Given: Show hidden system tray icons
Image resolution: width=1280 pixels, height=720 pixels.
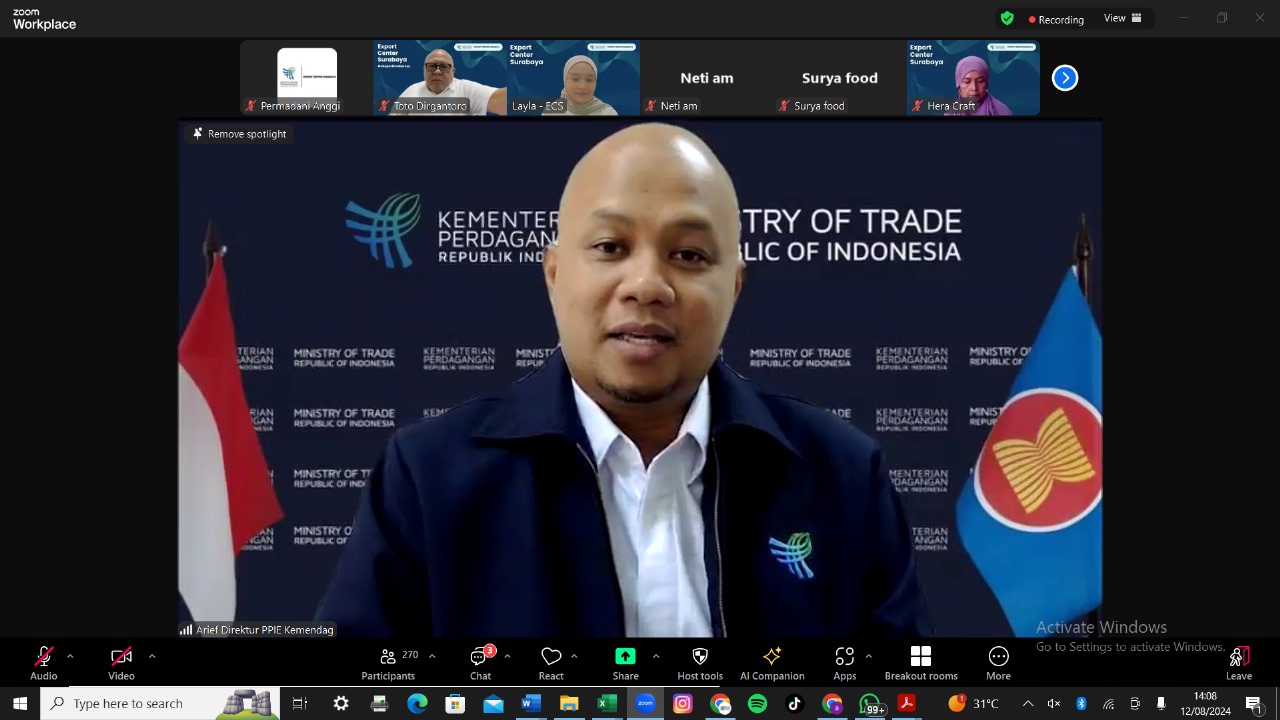Looking at the screenshot, I should coord(1027,704).
